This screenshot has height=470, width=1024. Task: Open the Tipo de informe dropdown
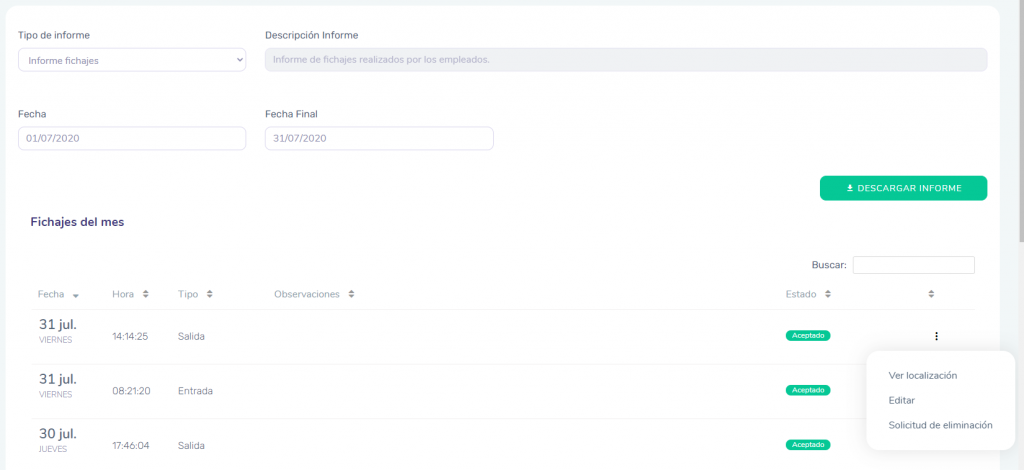click(132, 60)
